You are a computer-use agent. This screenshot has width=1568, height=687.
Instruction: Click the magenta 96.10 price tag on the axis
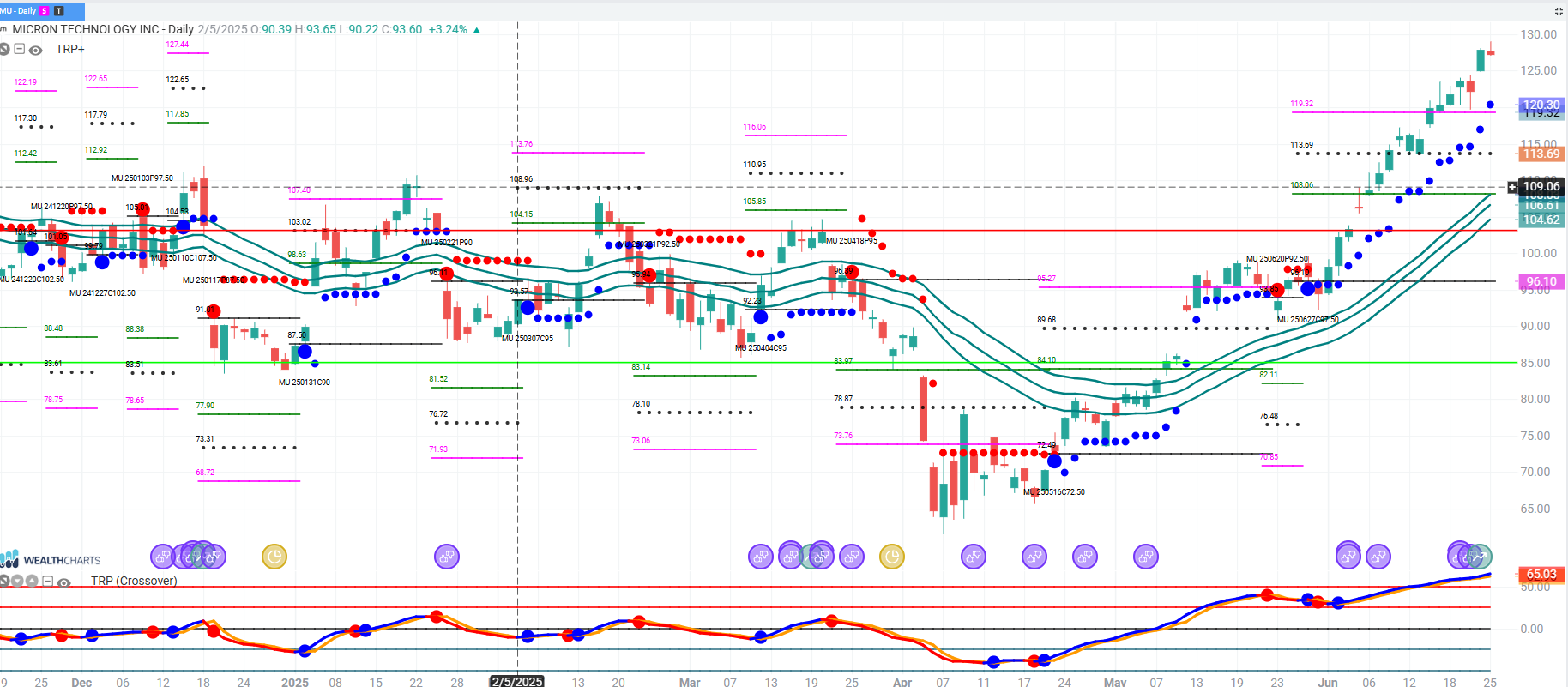[x=1541, y=281]
